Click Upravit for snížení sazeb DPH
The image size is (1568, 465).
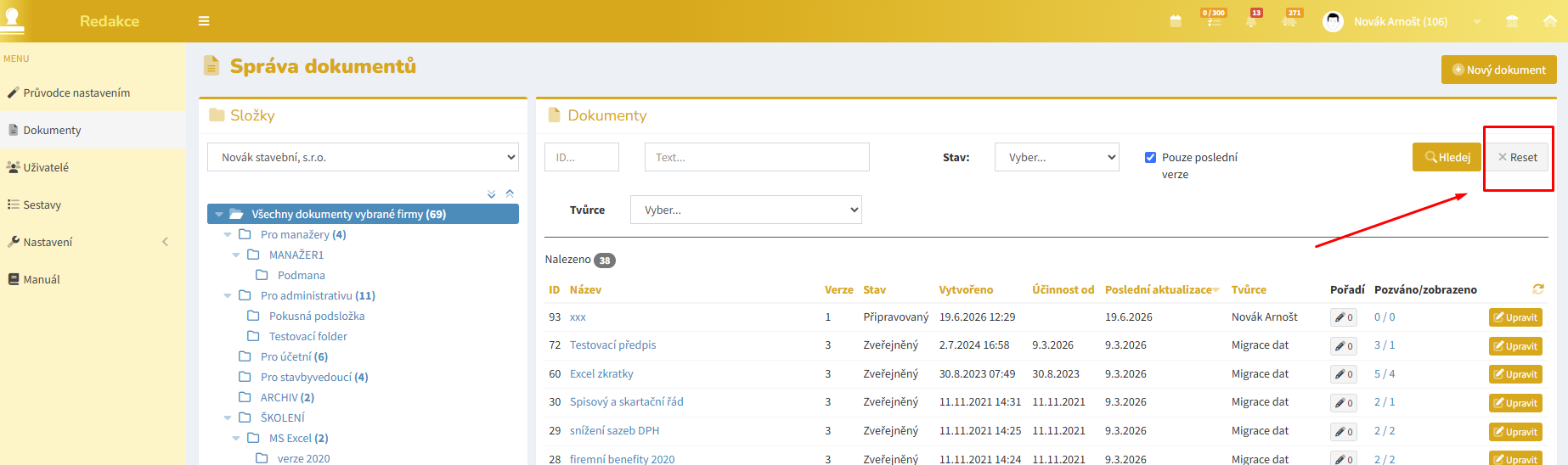tap(1515, 432)
